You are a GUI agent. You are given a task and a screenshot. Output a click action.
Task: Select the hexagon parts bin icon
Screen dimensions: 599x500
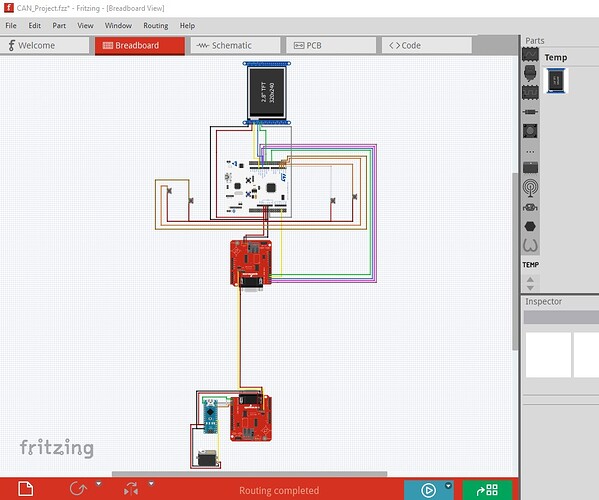tap(530, 226)
